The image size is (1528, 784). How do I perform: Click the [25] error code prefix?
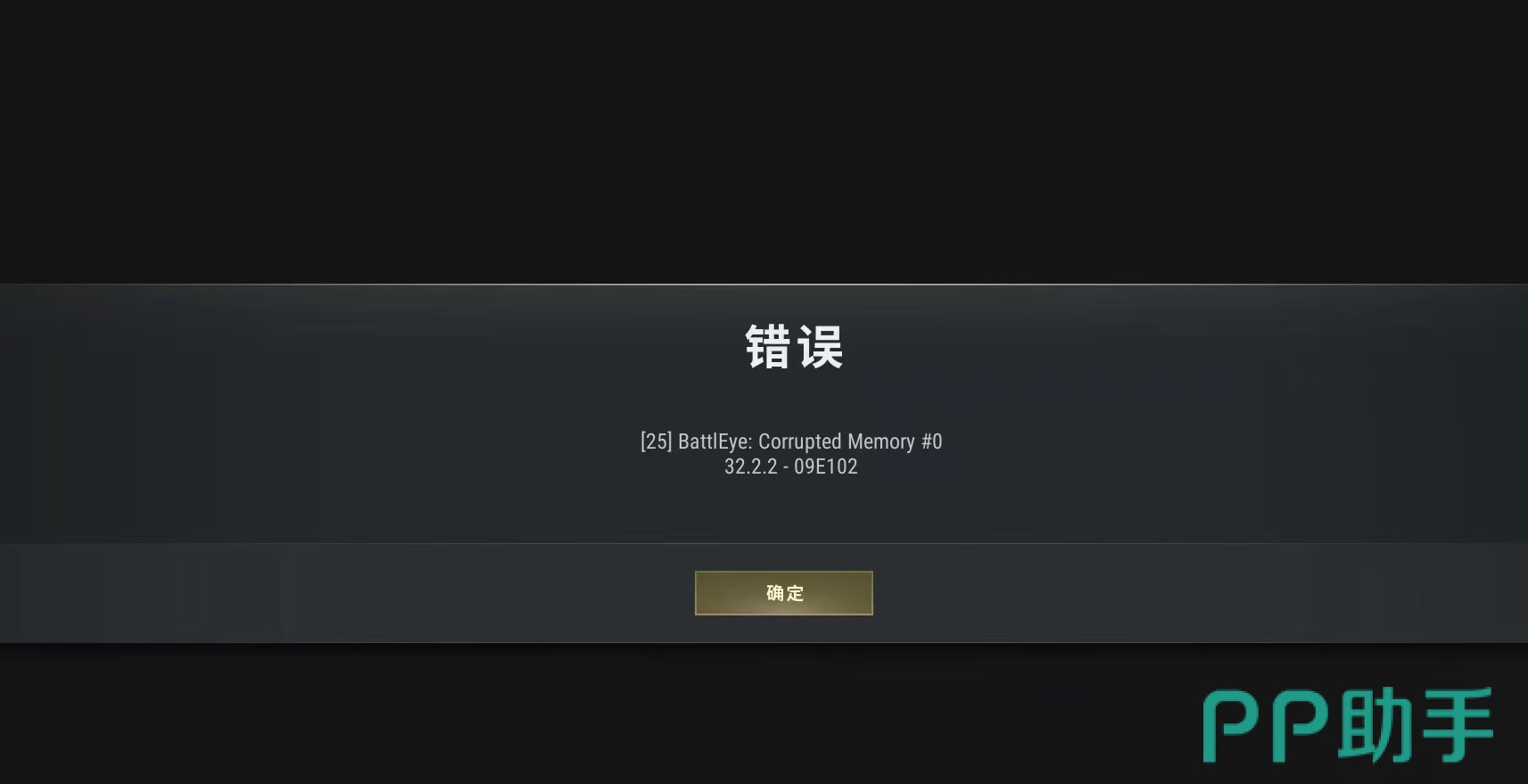coord(656,442)
